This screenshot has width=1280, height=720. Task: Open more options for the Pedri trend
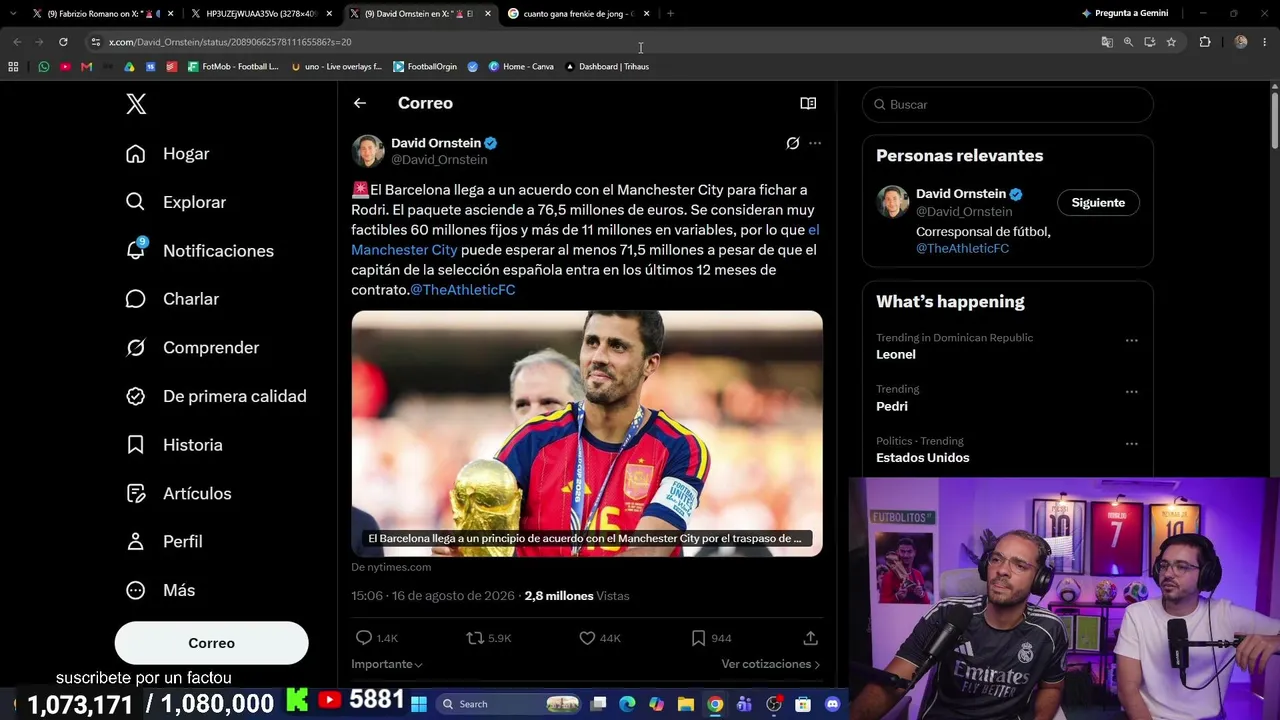(1131, 392)
